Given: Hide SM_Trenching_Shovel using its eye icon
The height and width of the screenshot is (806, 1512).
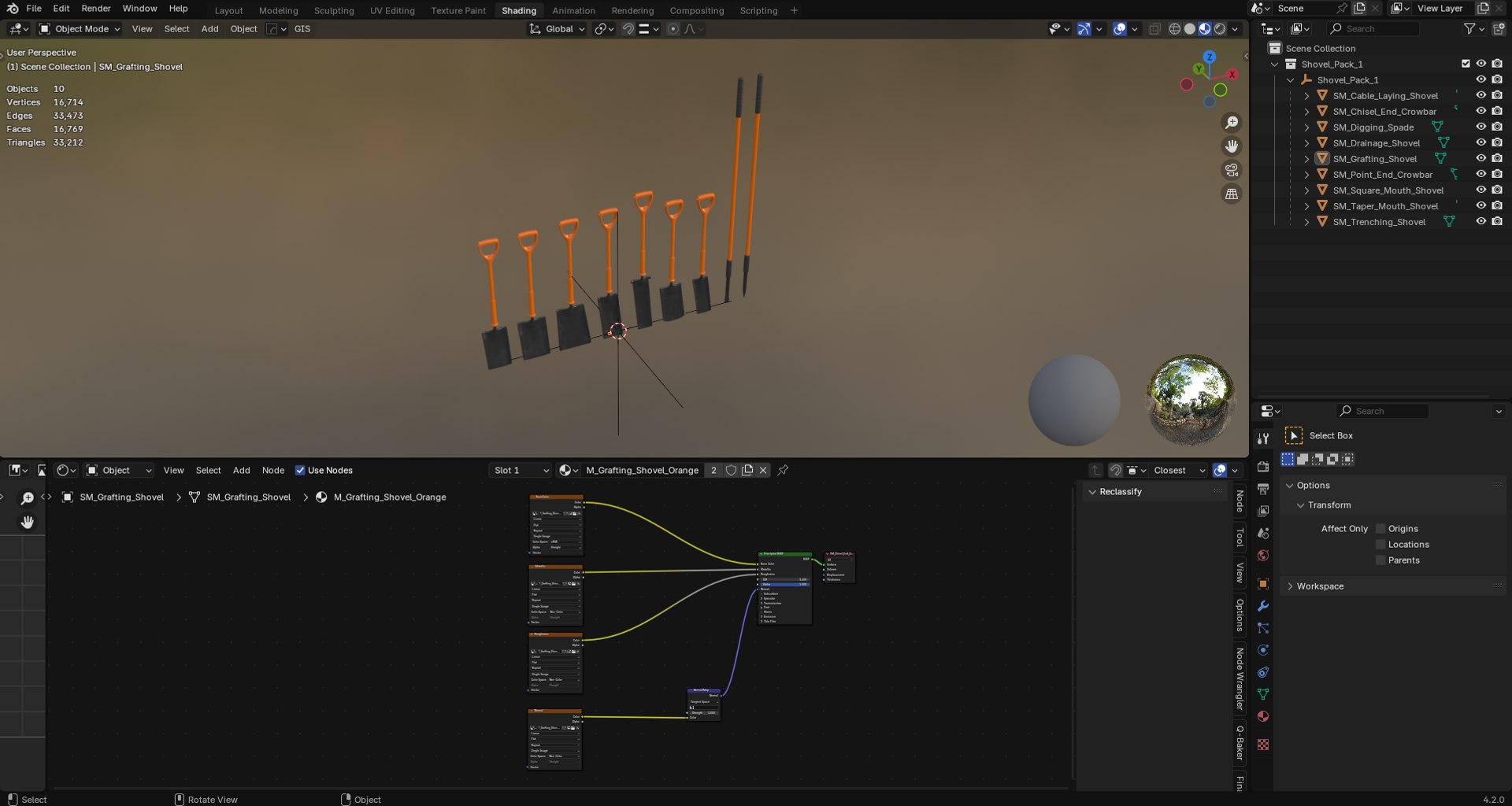Looking at the screenshot, I should 1480,221.
